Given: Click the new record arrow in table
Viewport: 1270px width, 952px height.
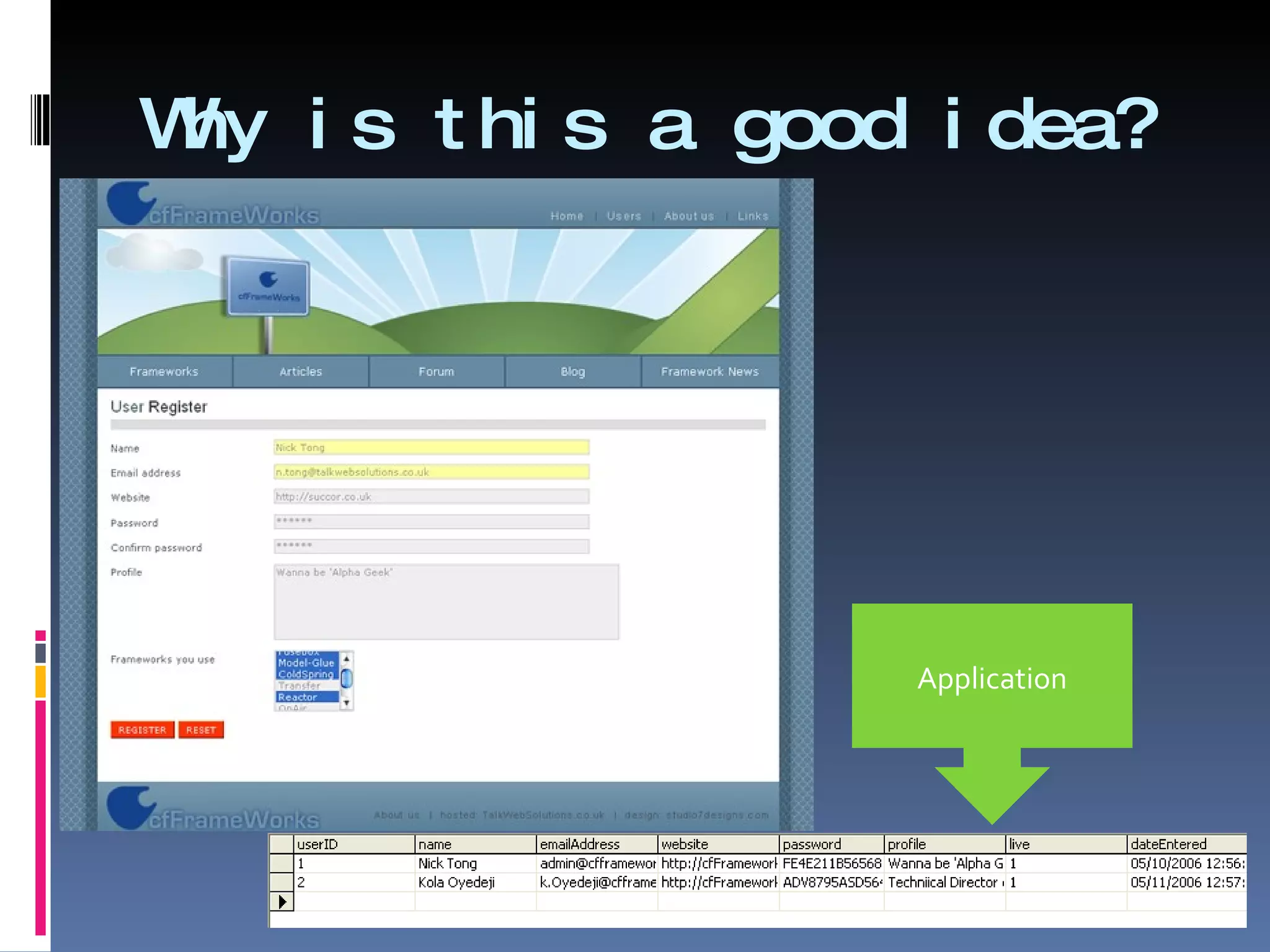Looking at the screenshot, I should [282, 901].
